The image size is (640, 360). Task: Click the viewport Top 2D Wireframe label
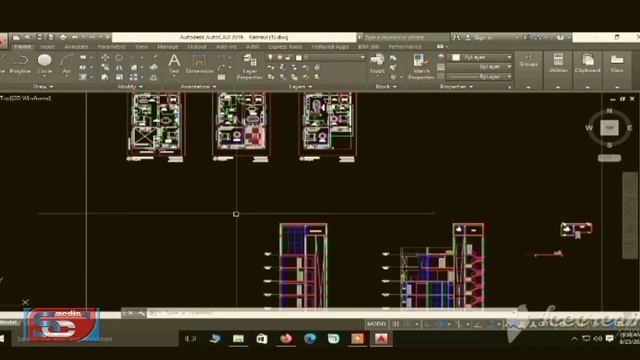pos(25,98)
